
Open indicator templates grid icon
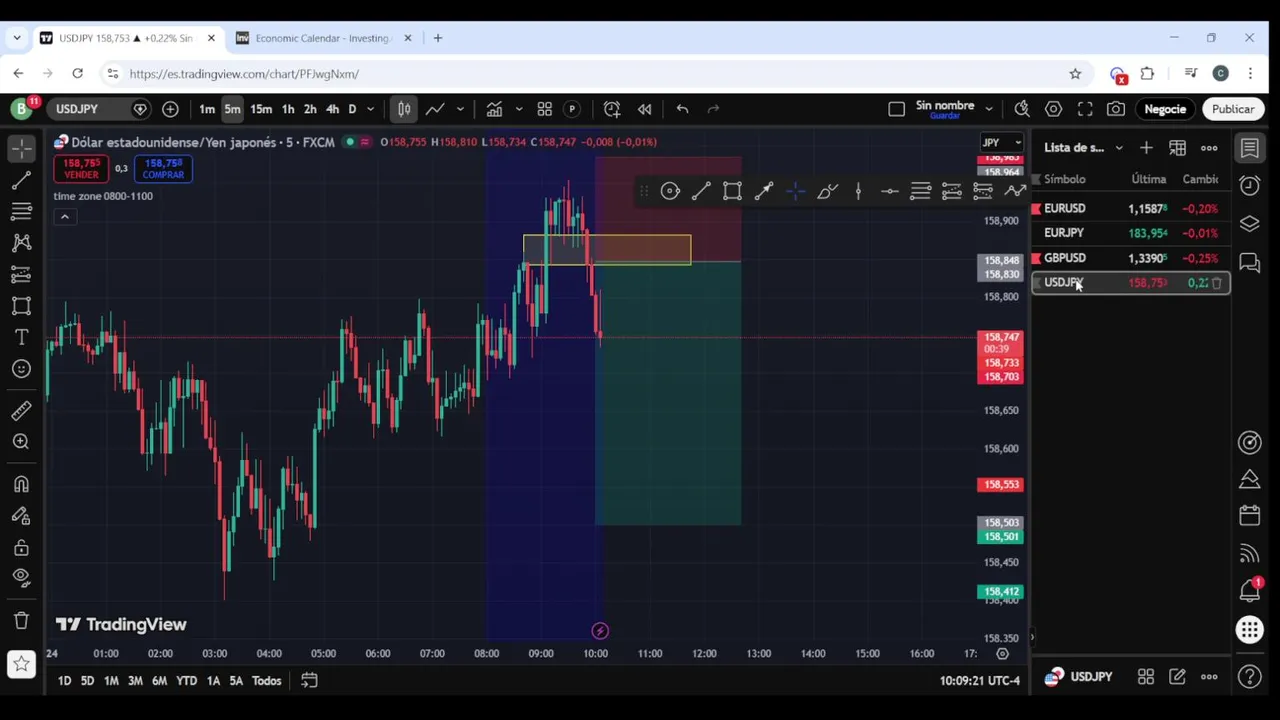545,109
